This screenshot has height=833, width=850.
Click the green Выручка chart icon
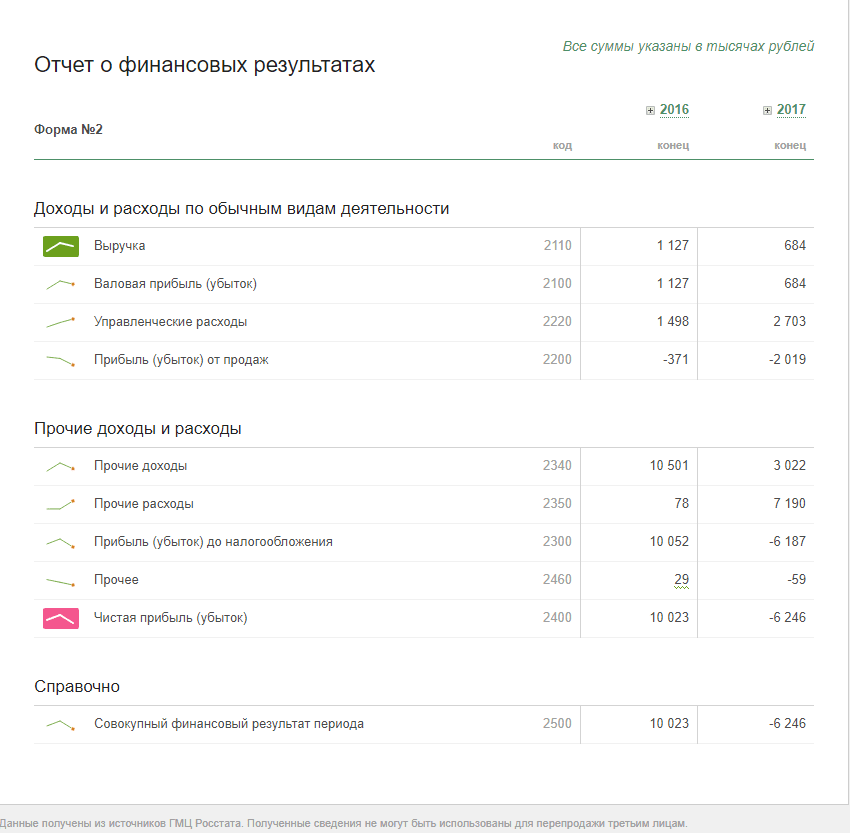[x=61, y=246]
